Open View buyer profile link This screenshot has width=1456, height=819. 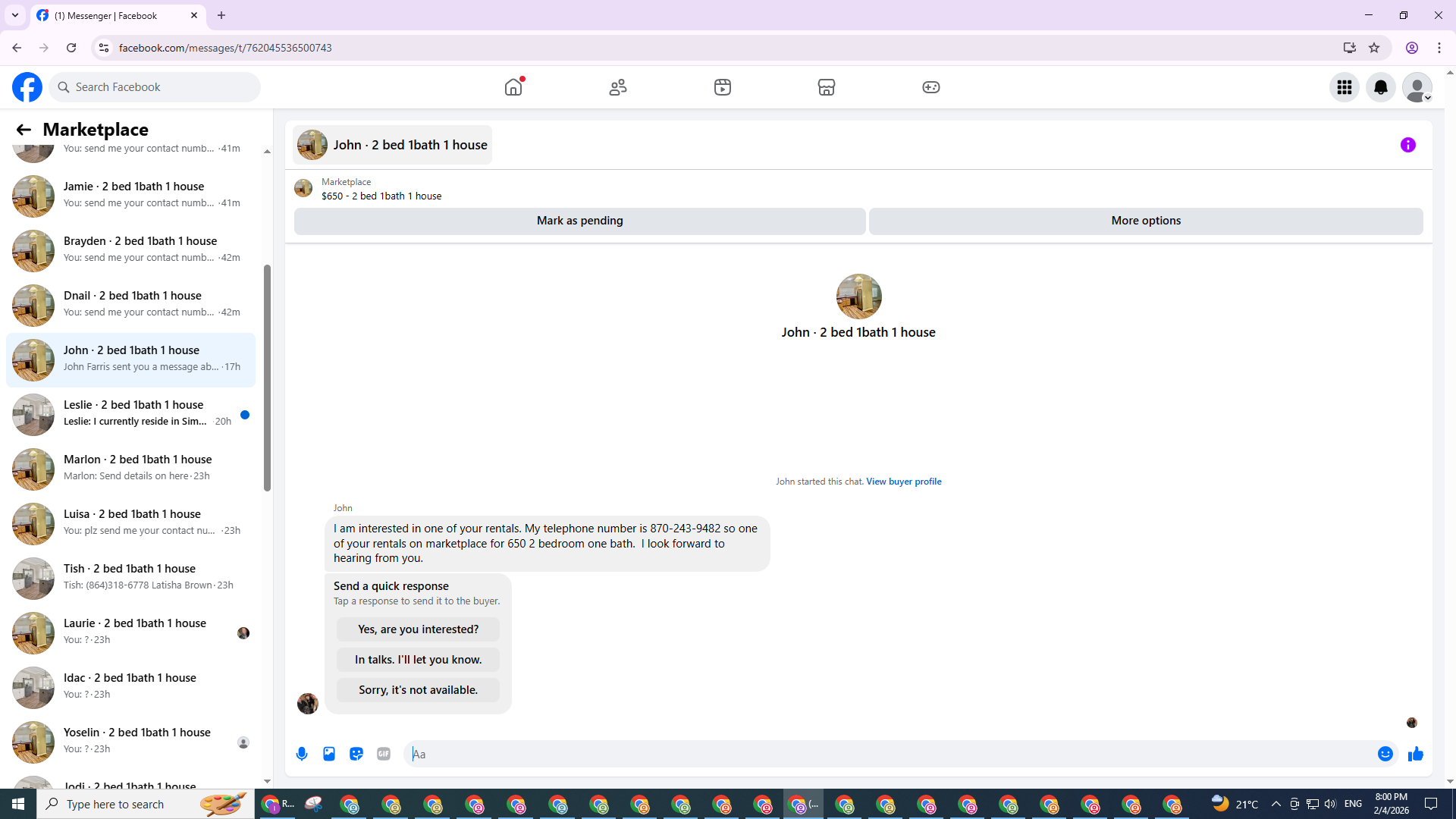tap(903, 482)
